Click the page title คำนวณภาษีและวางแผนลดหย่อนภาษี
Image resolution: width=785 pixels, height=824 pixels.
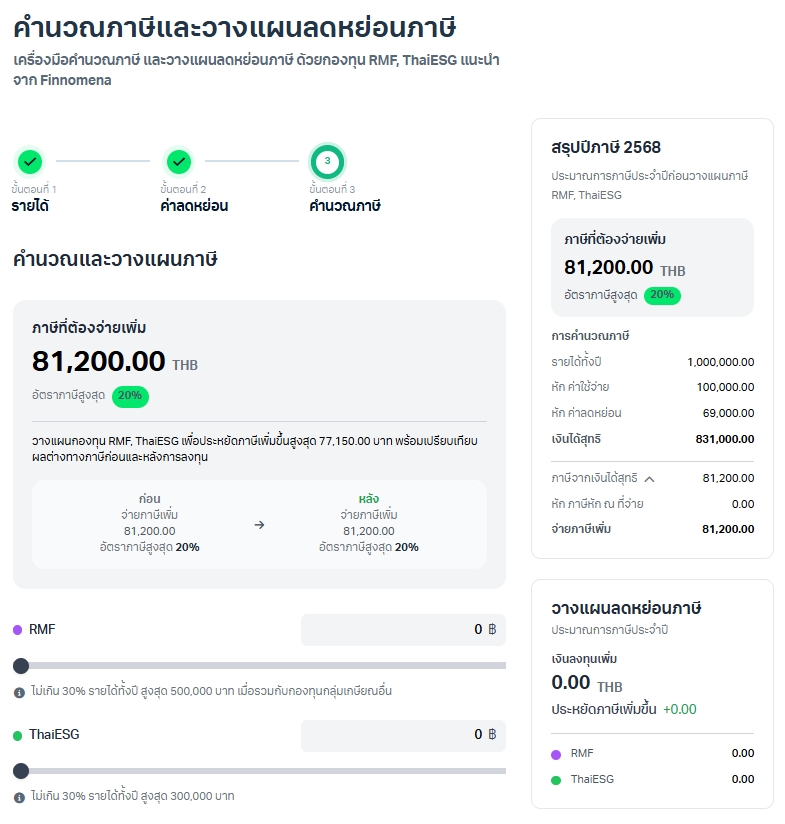point(234,27)
